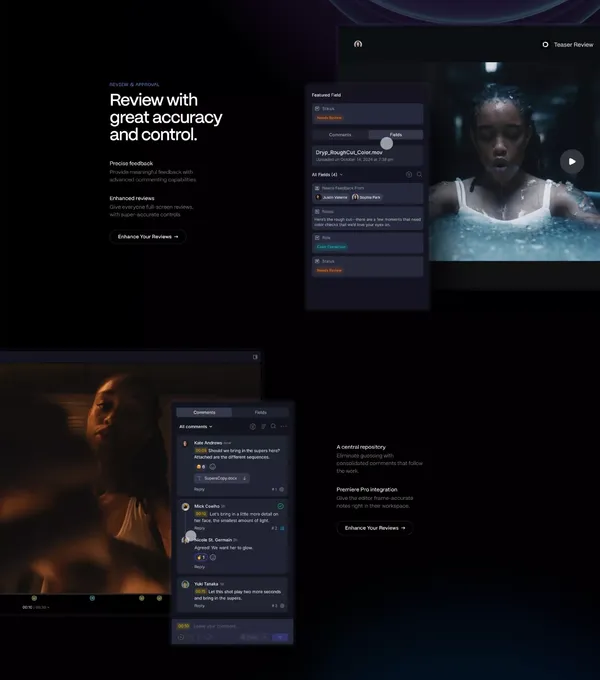Play the Teaser Review video
This screenshot has height=680, width=600.
572,161
